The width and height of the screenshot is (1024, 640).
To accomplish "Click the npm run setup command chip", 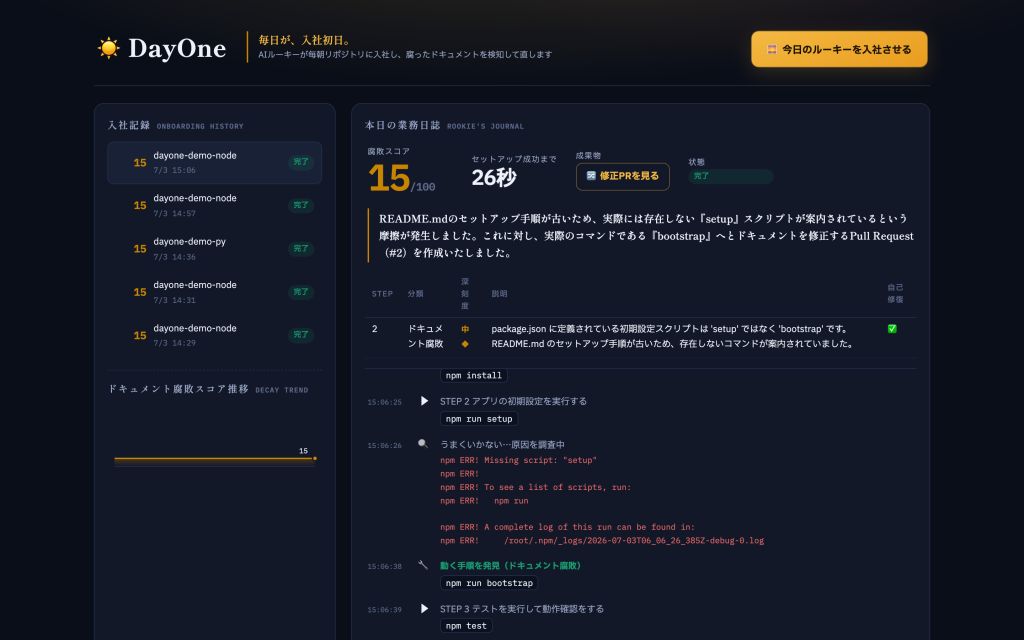I will [479, 419].
